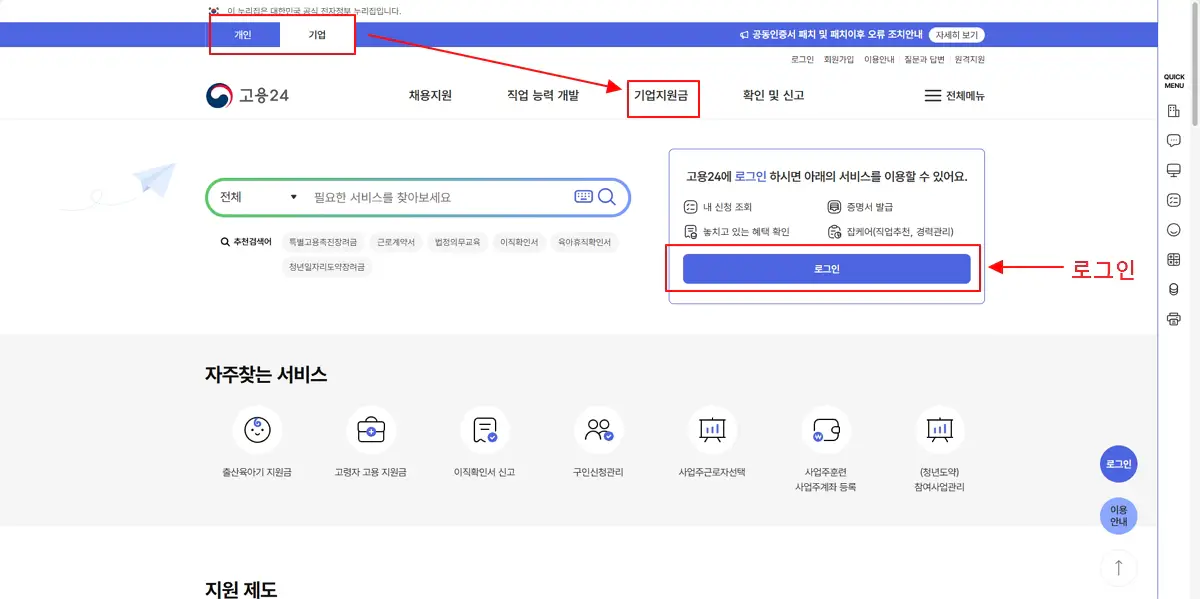Click 잡케어(직업추천, 경력관리) item

click(890, 232)
